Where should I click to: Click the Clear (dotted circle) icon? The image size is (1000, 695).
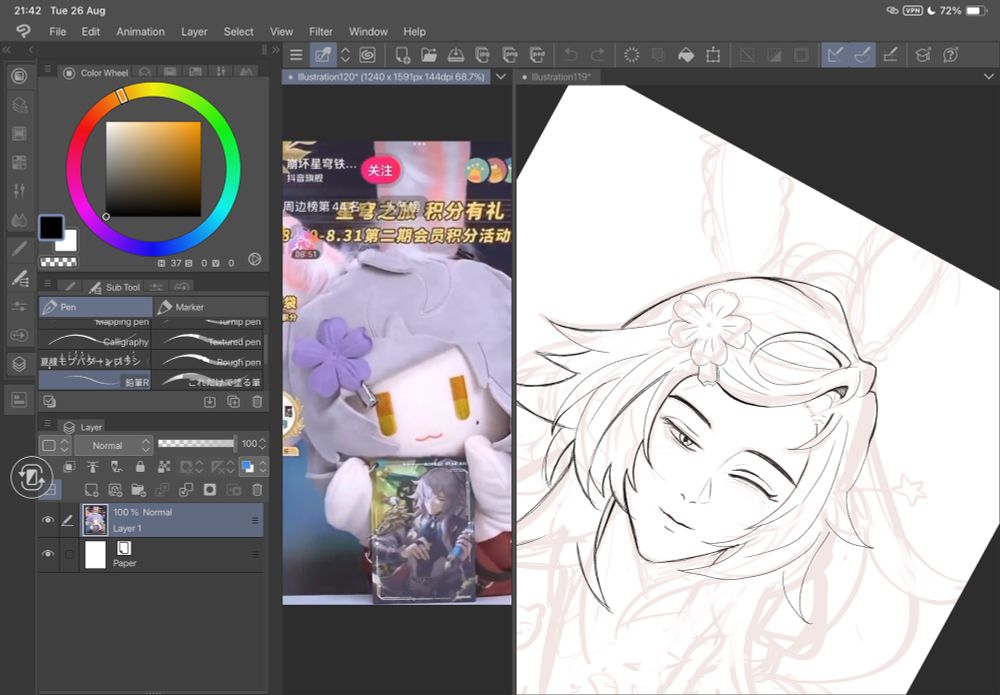(631, 55)
